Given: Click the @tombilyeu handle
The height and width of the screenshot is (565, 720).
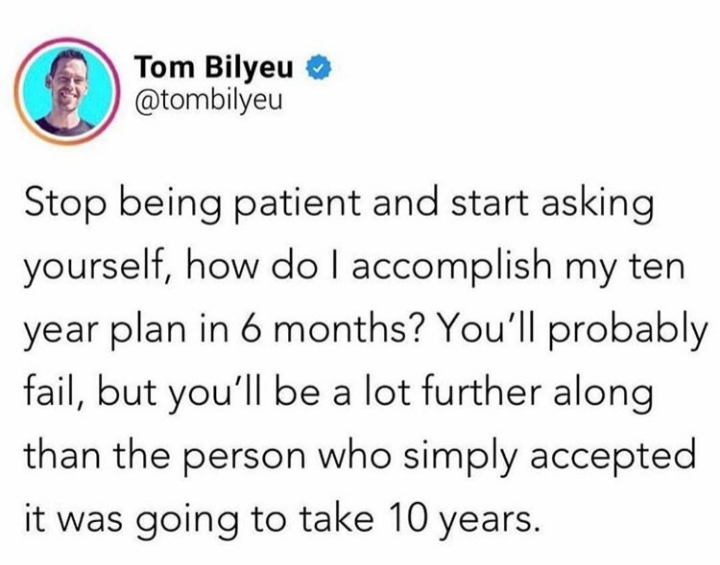Looking at the screenshot, I should coord(207,98).
